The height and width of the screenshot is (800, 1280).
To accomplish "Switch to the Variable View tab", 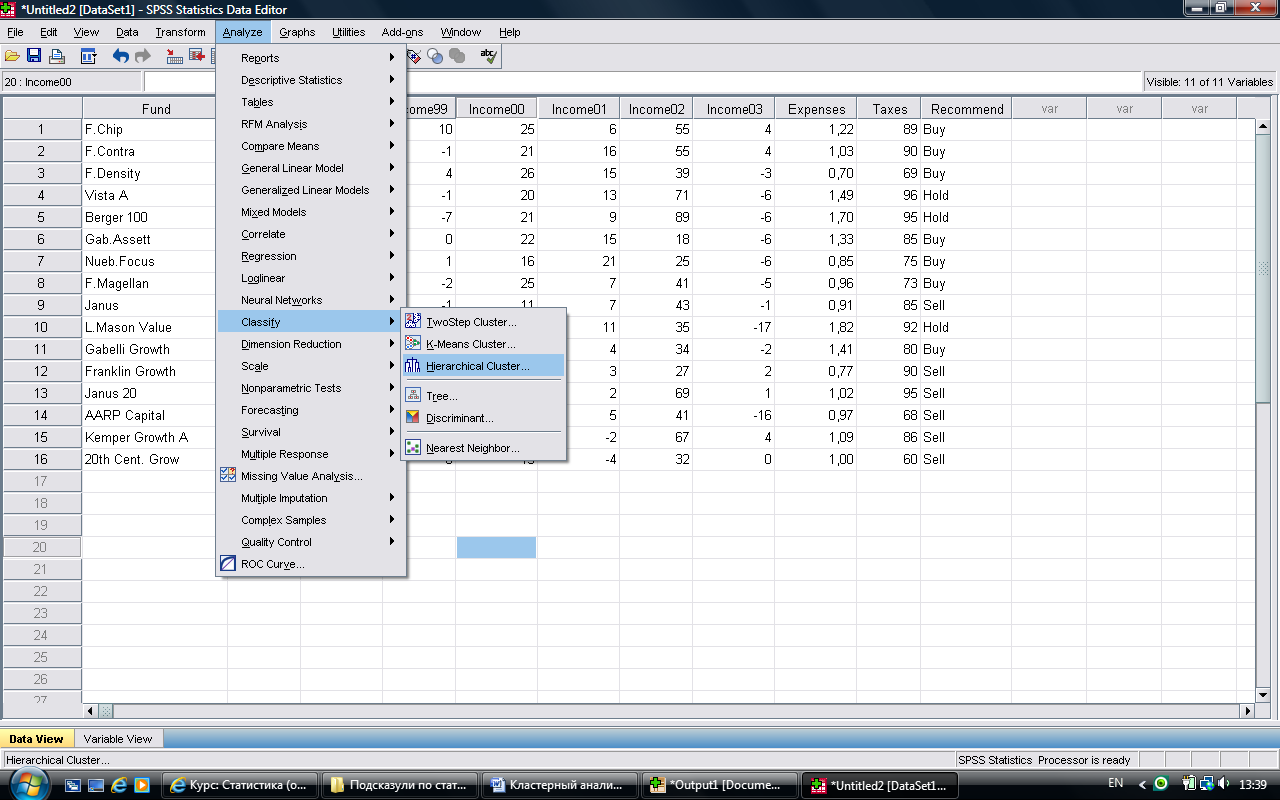I will point(118,739).
